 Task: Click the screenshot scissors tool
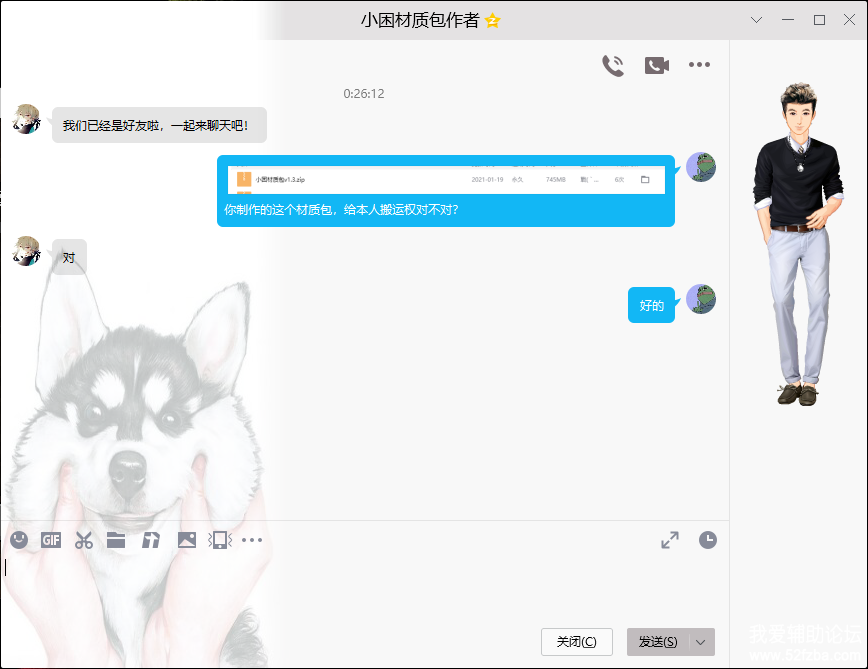[84, 540]
